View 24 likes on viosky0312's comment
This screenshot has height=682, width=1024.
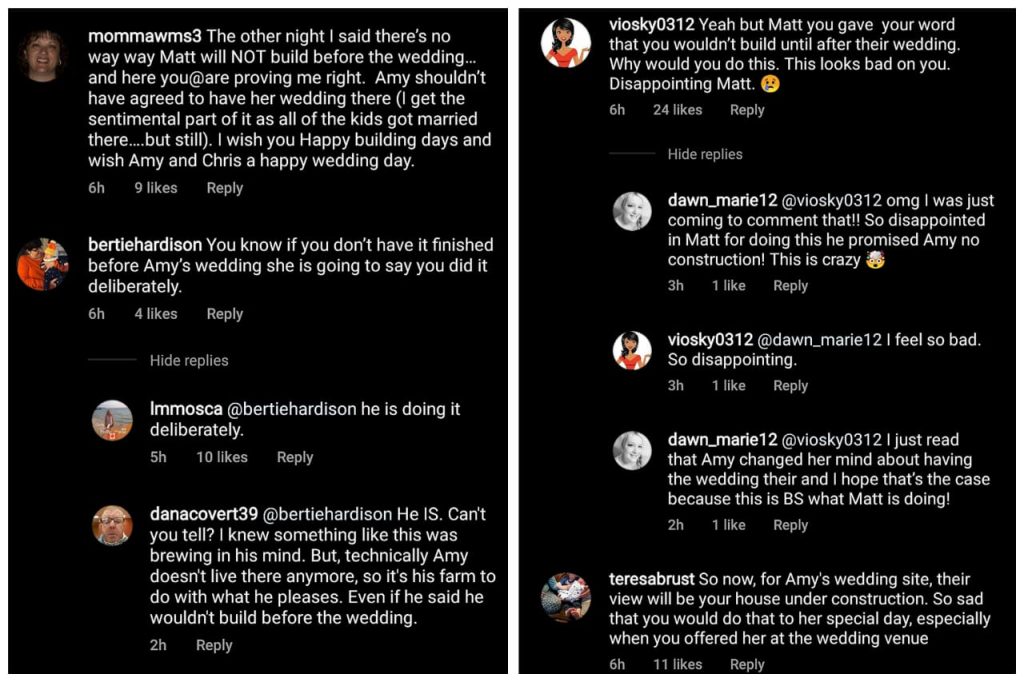point(677,110)
